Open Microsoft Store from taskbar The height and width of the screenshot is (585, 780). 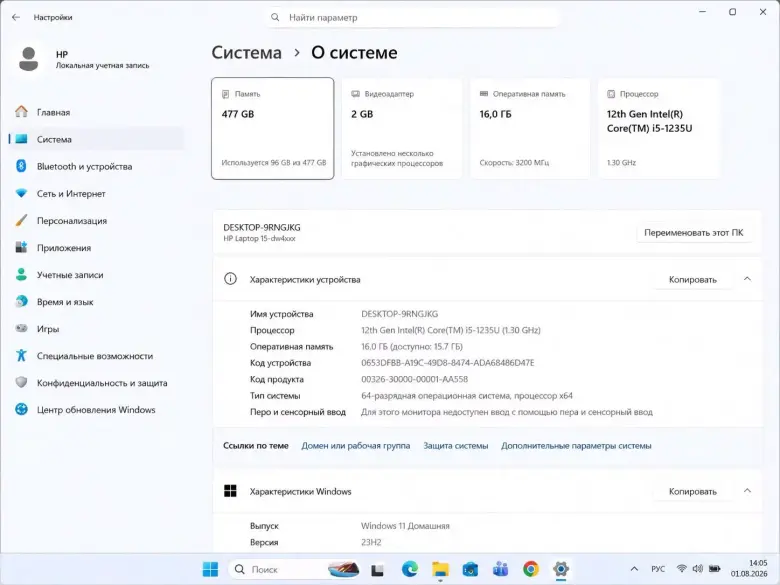tap(470, 569)
